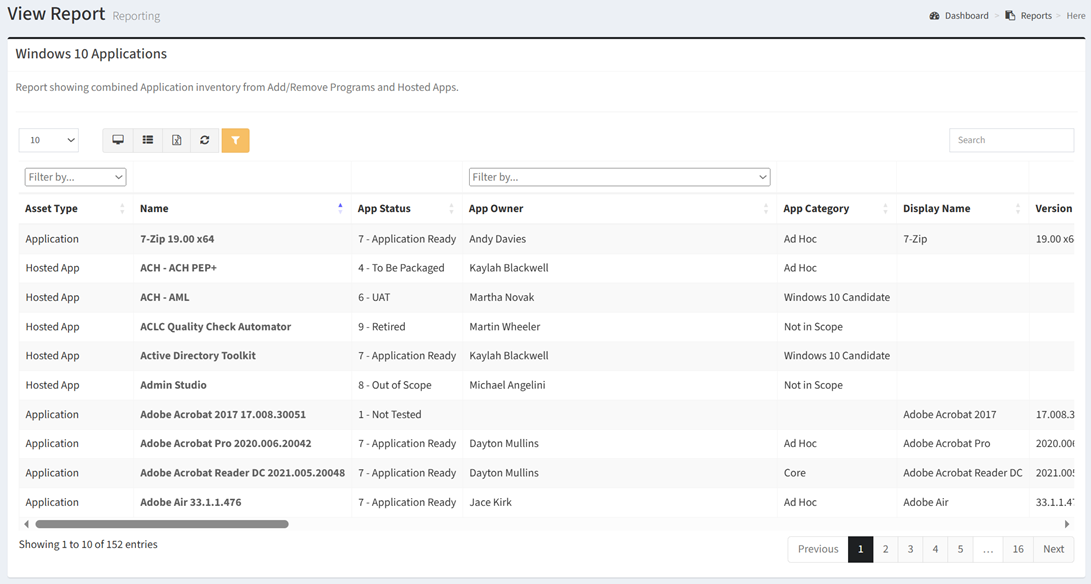
Task: Export report with the Excel file icon
Action: [x=176, y=140]
